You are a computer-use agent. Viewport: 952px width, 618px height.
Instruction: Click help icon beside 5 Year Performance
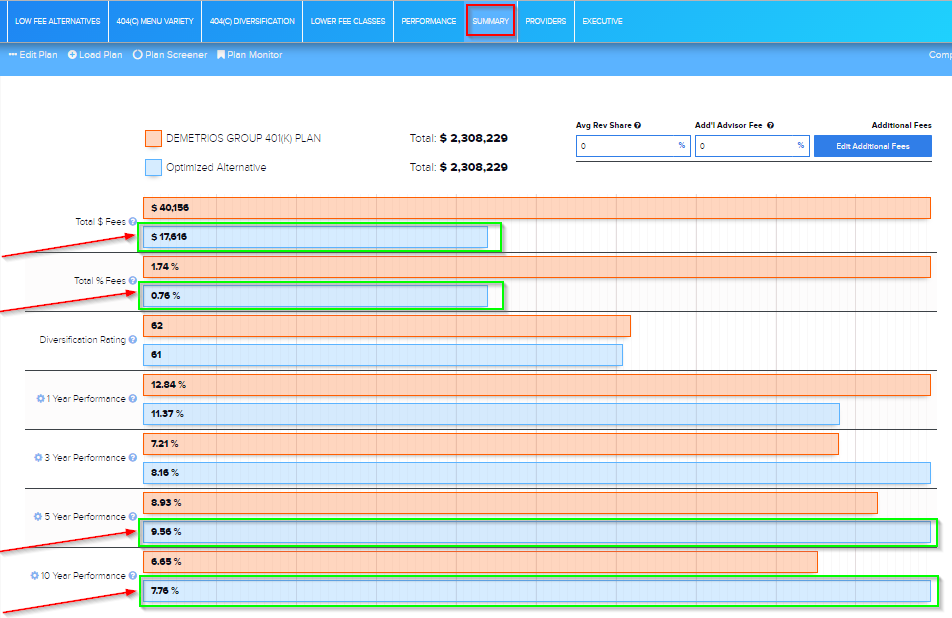[x=132, y=517]
